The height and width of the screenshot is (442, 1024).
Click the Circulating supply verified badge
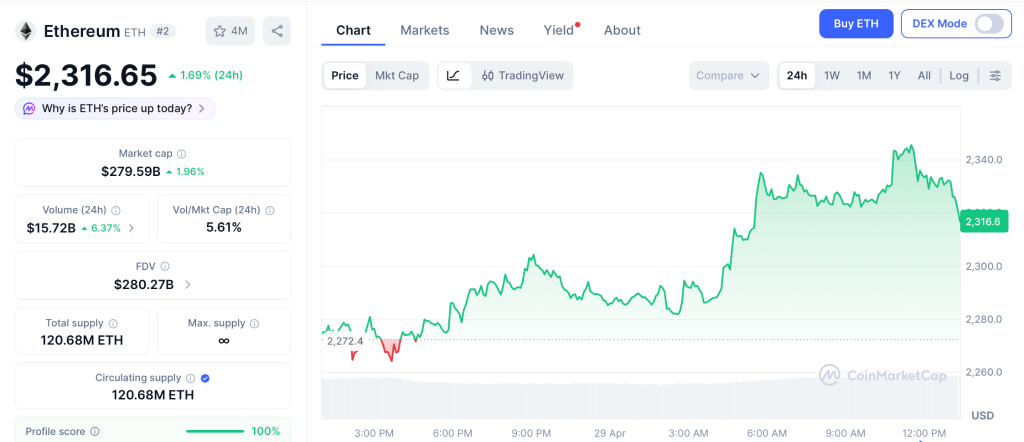coord(205,378)
